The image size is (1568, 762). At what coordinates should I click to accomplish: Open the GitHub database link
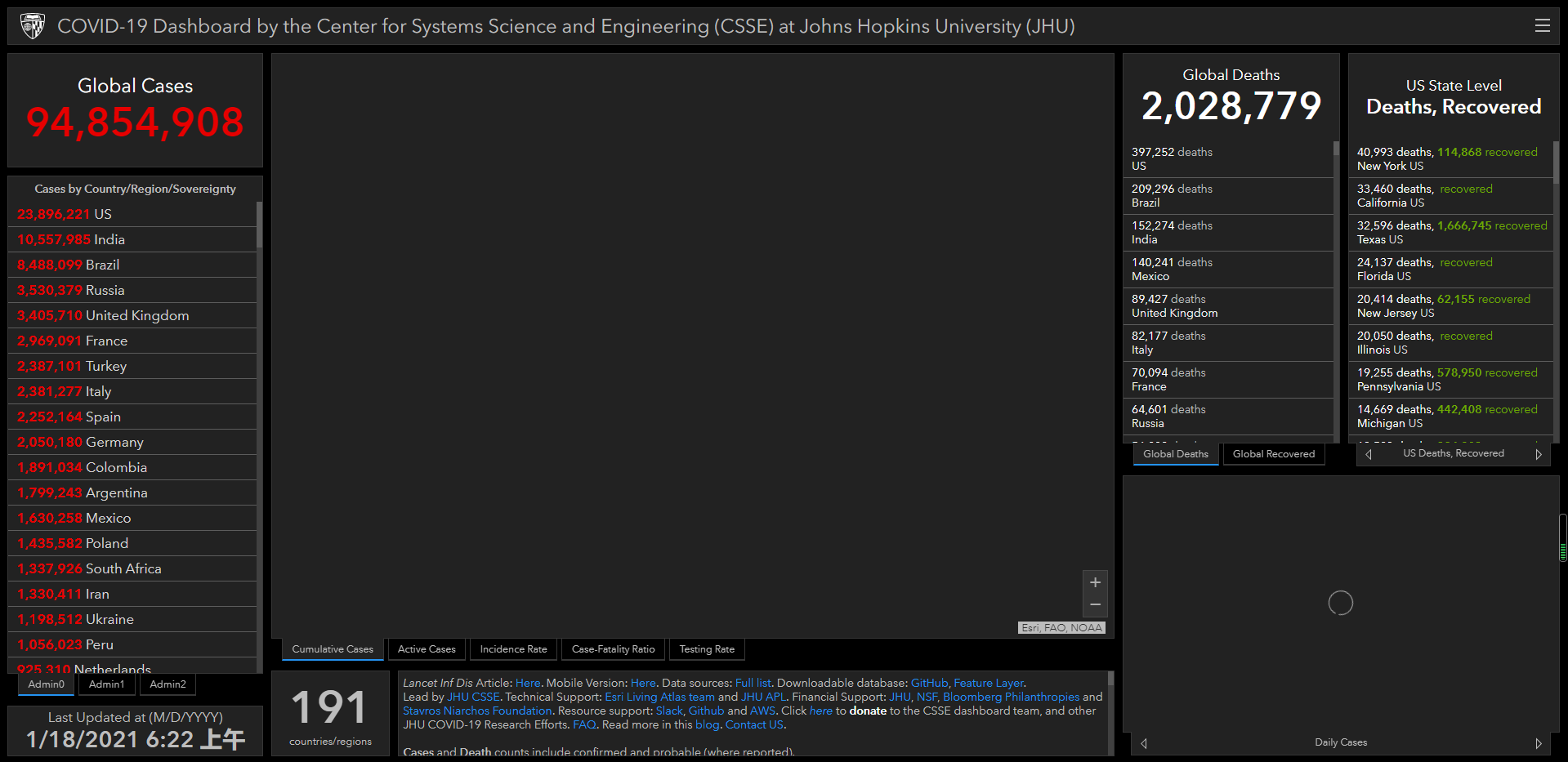pos(929,683)
